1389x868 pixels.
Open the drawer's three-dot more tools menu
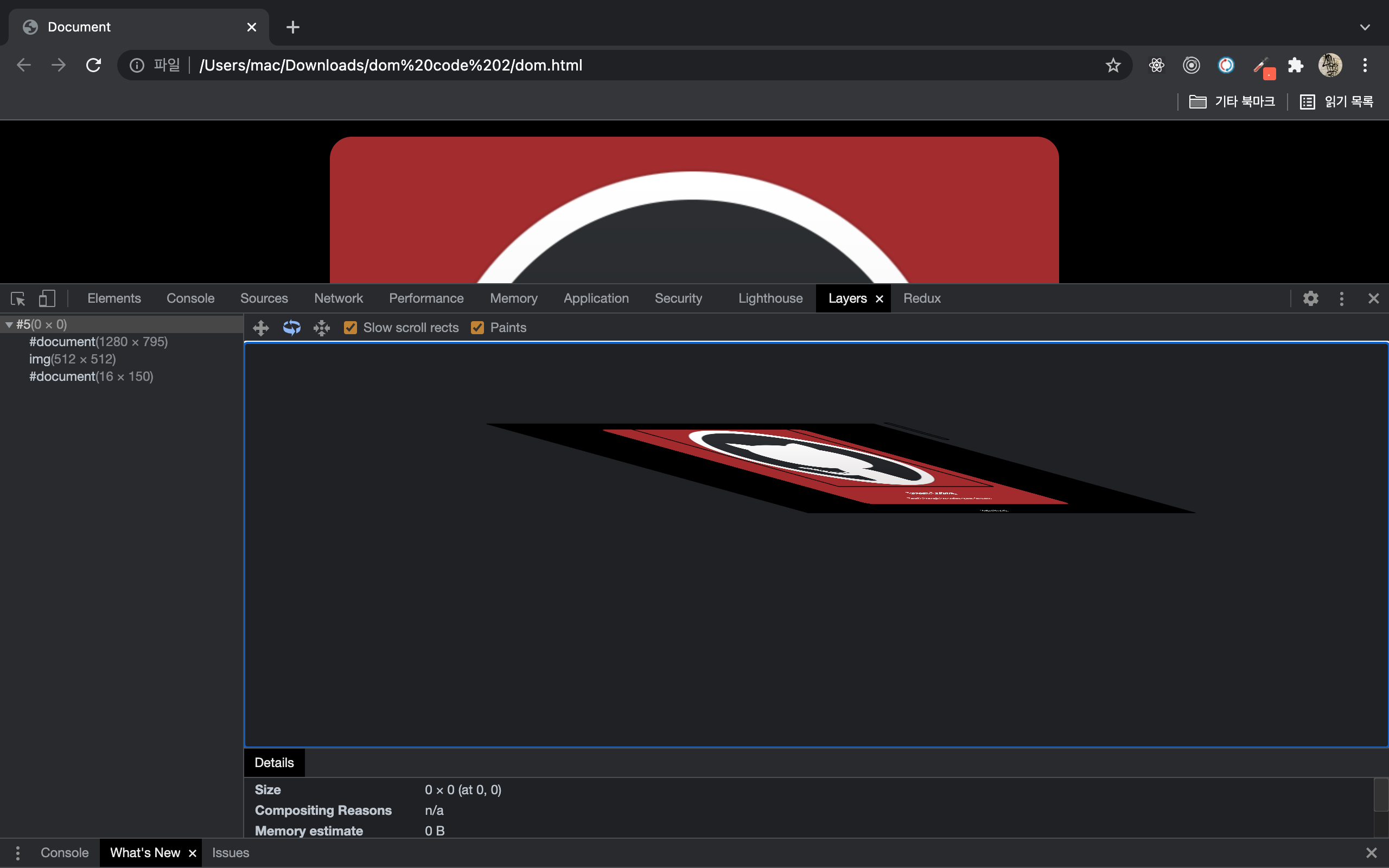(x=18, y=852)
